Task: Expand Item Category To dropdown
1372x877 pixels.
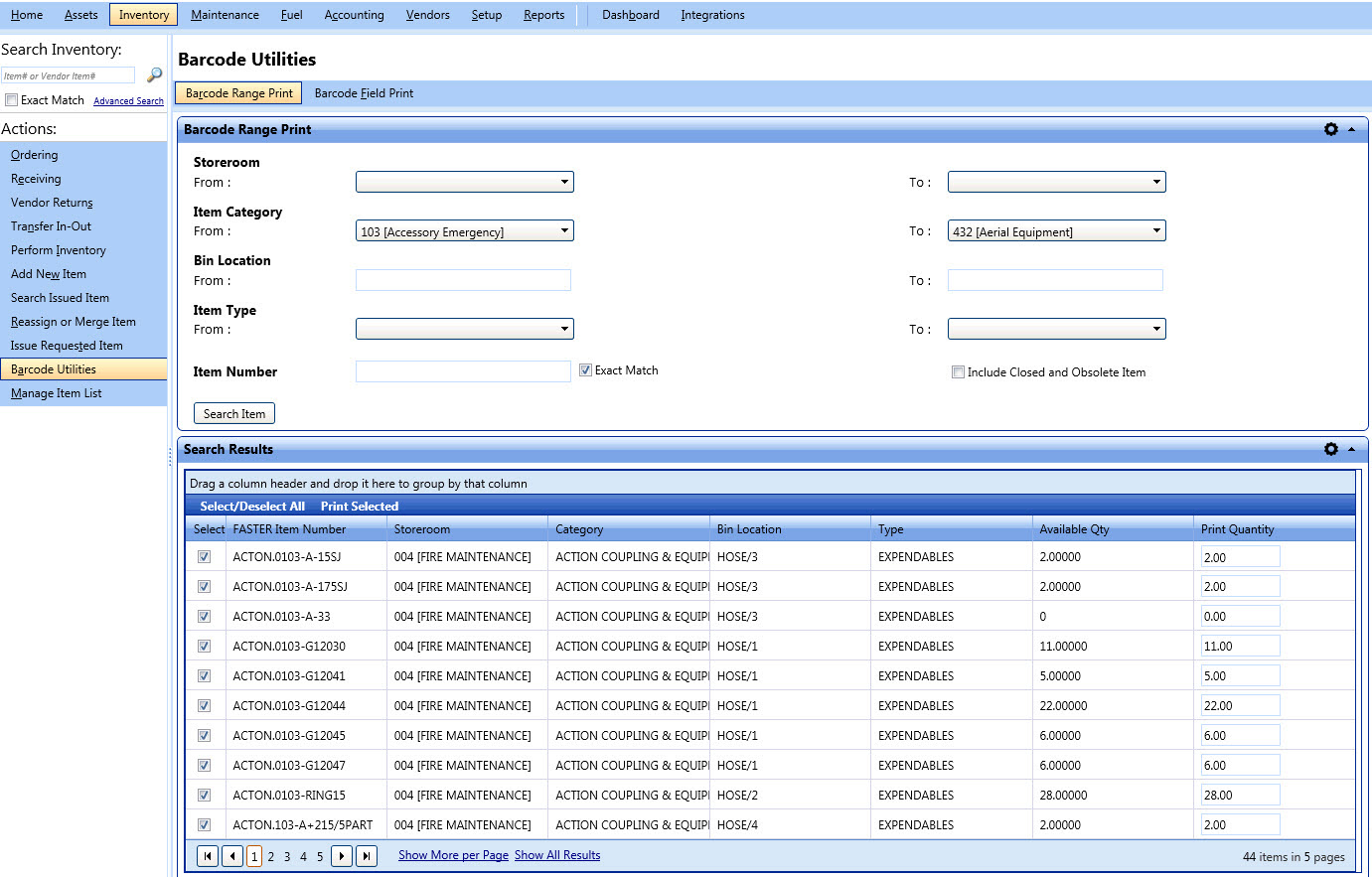Action: coord(1056,231)
